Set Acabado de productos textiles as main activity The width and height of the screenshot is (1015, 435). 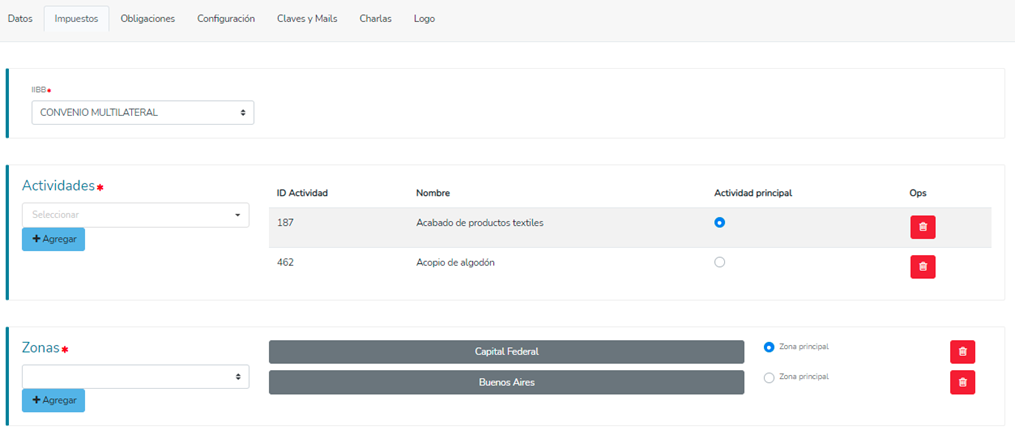pyautogui.click(x=719, y=222)
